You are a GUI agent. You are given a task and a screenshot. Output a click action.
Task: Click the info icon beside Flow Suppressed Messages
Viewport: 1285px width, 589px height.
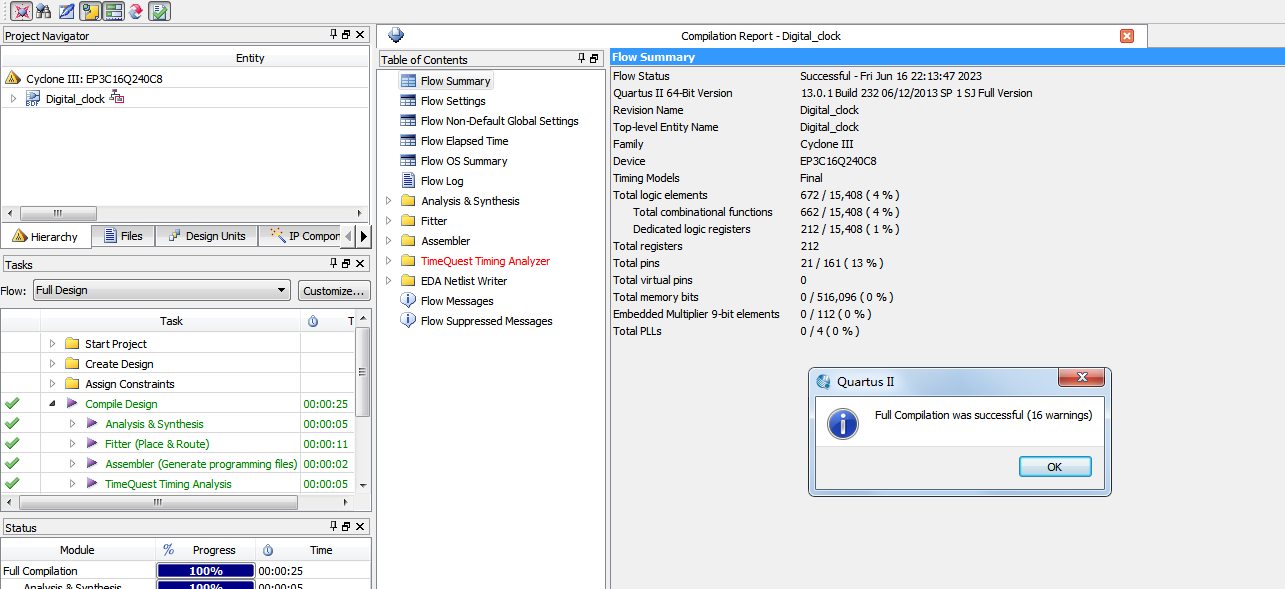pos(408,320)
